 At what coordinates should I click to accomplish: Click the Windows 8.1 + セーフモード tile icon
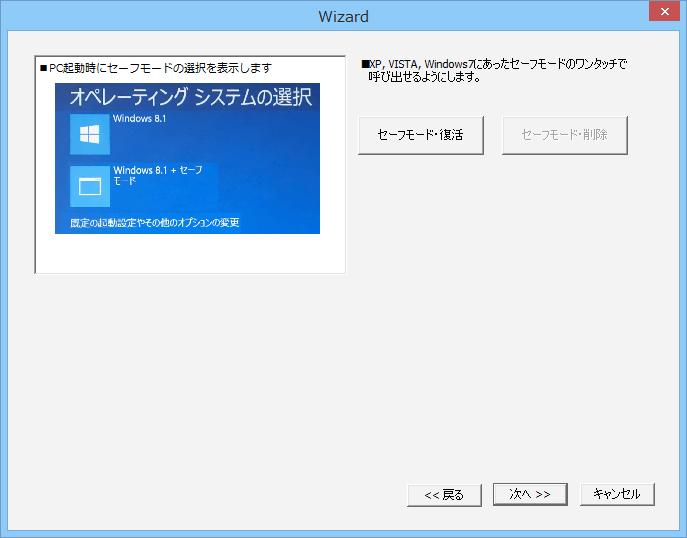pyautogui.click(x=90, y=186)
